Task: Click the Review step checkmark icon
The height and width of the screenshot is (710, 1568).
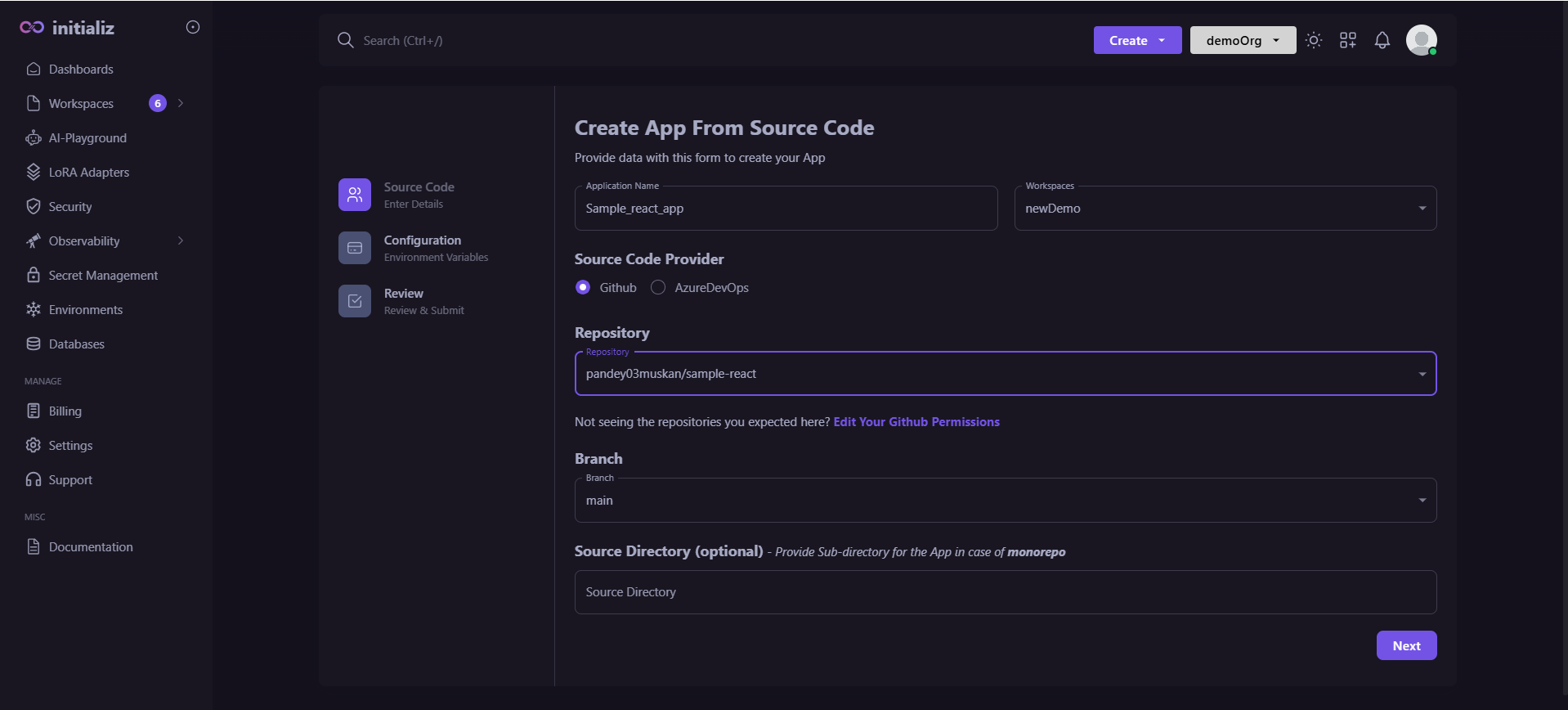Action: pyautogui.click(x=355, y=301)
